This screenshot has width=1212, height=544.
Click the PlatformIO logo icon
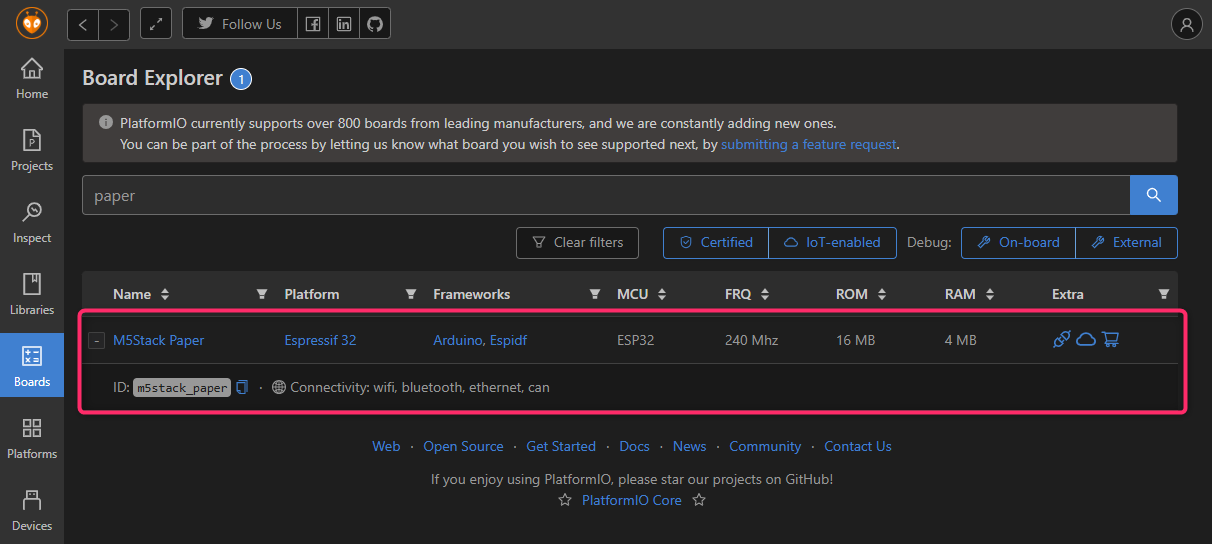click(31, 24)
